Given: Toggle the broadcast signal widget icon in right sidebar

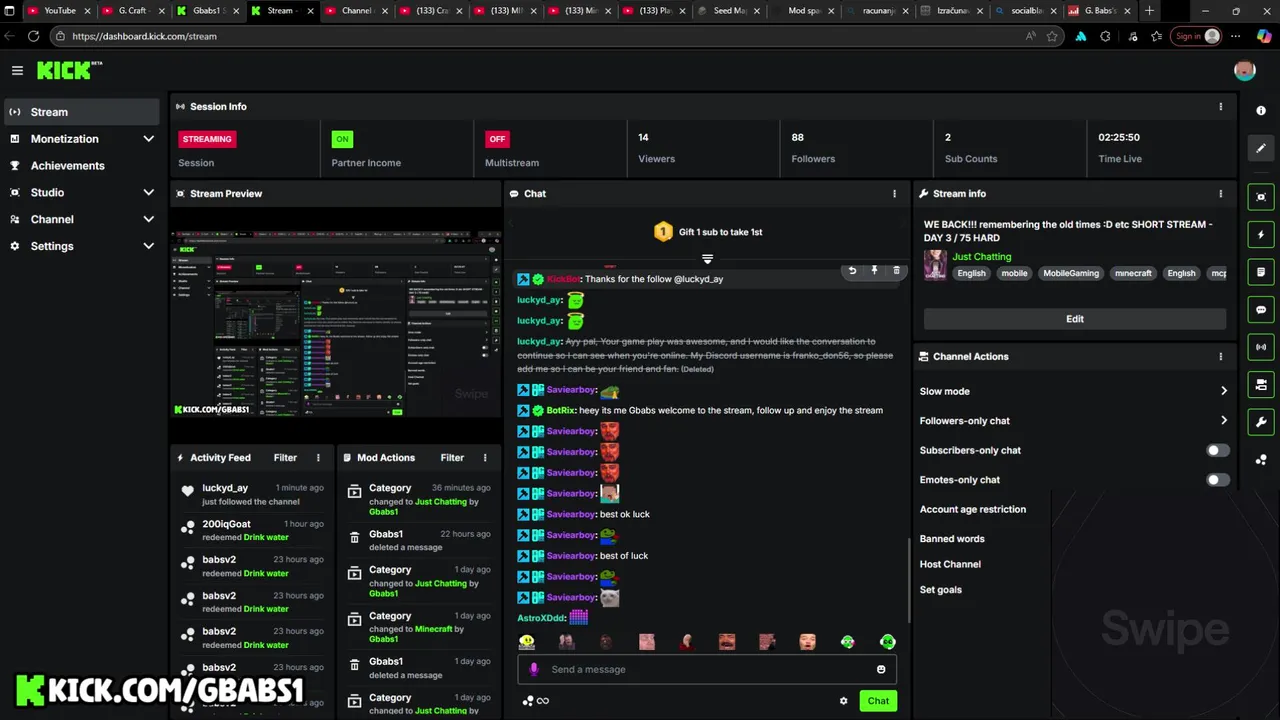Looking at the screenshot, I should click(1260, 347).
